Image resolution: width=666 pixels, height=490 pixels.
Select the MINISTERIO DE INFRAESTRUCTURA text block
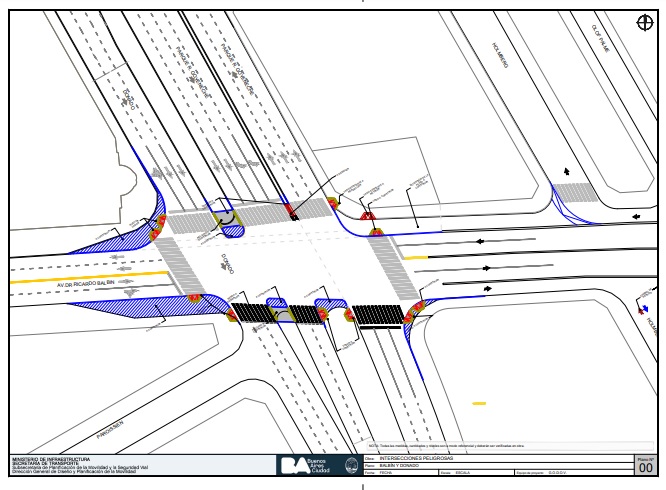coord(70,464)
